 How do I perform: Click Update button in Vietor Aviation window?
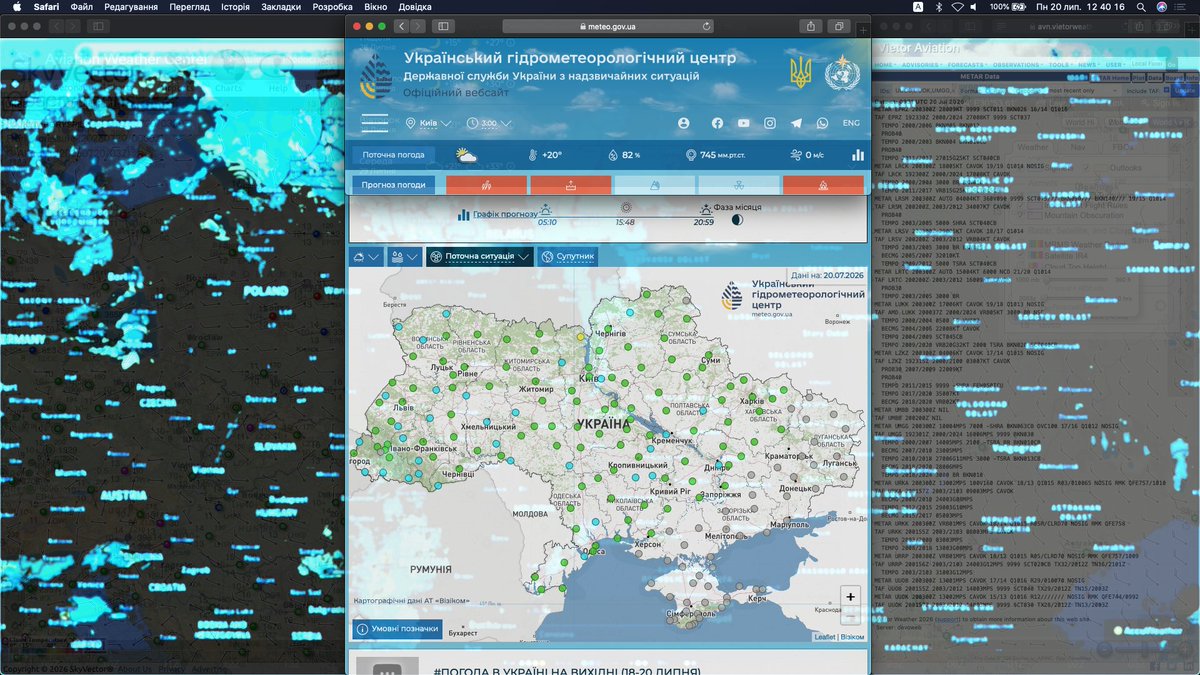(1184, 91)
